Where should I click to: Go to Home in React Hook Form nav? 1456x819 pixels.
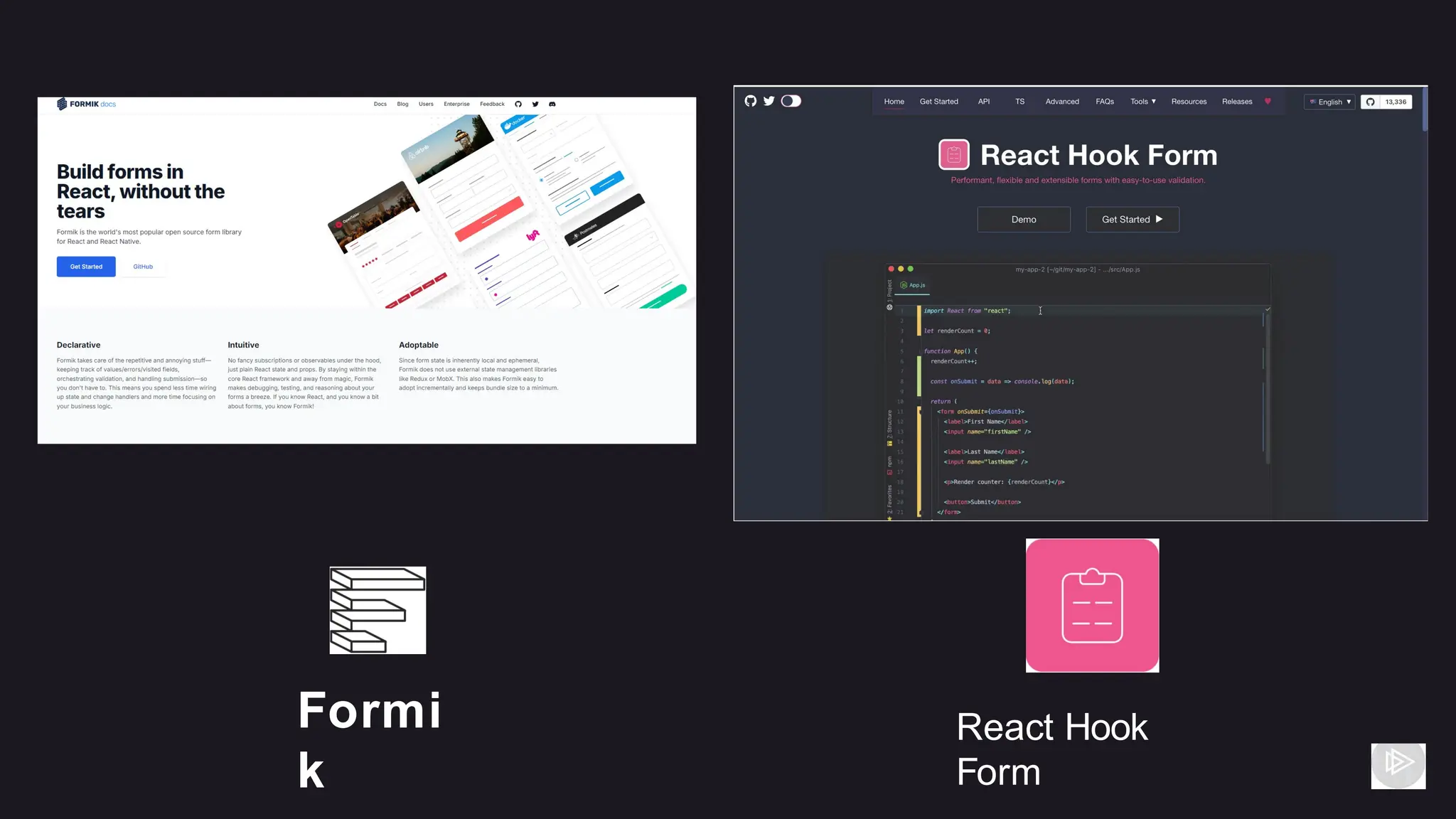[x=894, y=102]
